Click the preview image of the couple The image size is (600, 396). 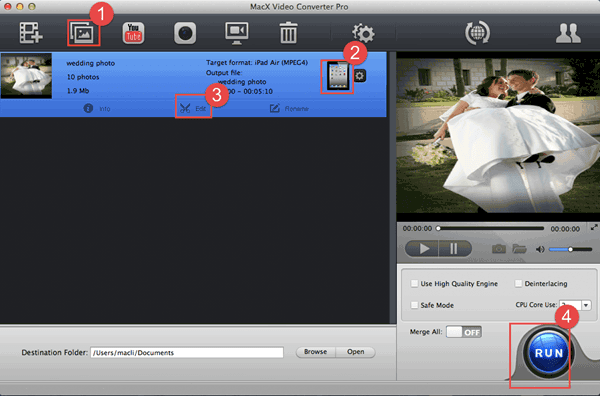498,135
